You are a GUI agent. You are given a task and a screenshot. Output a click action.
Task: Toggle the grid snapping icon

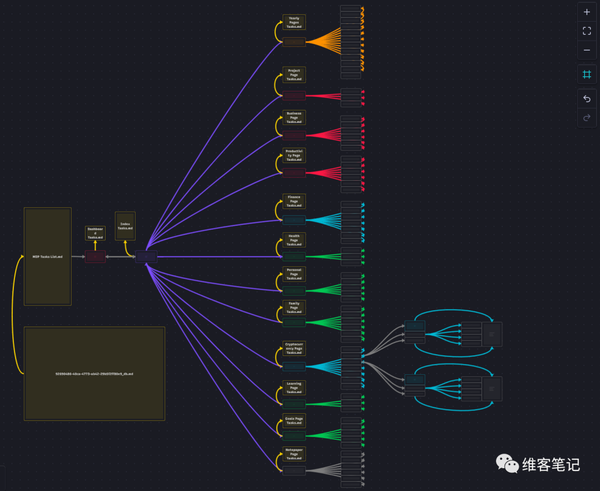coord(587,74)
